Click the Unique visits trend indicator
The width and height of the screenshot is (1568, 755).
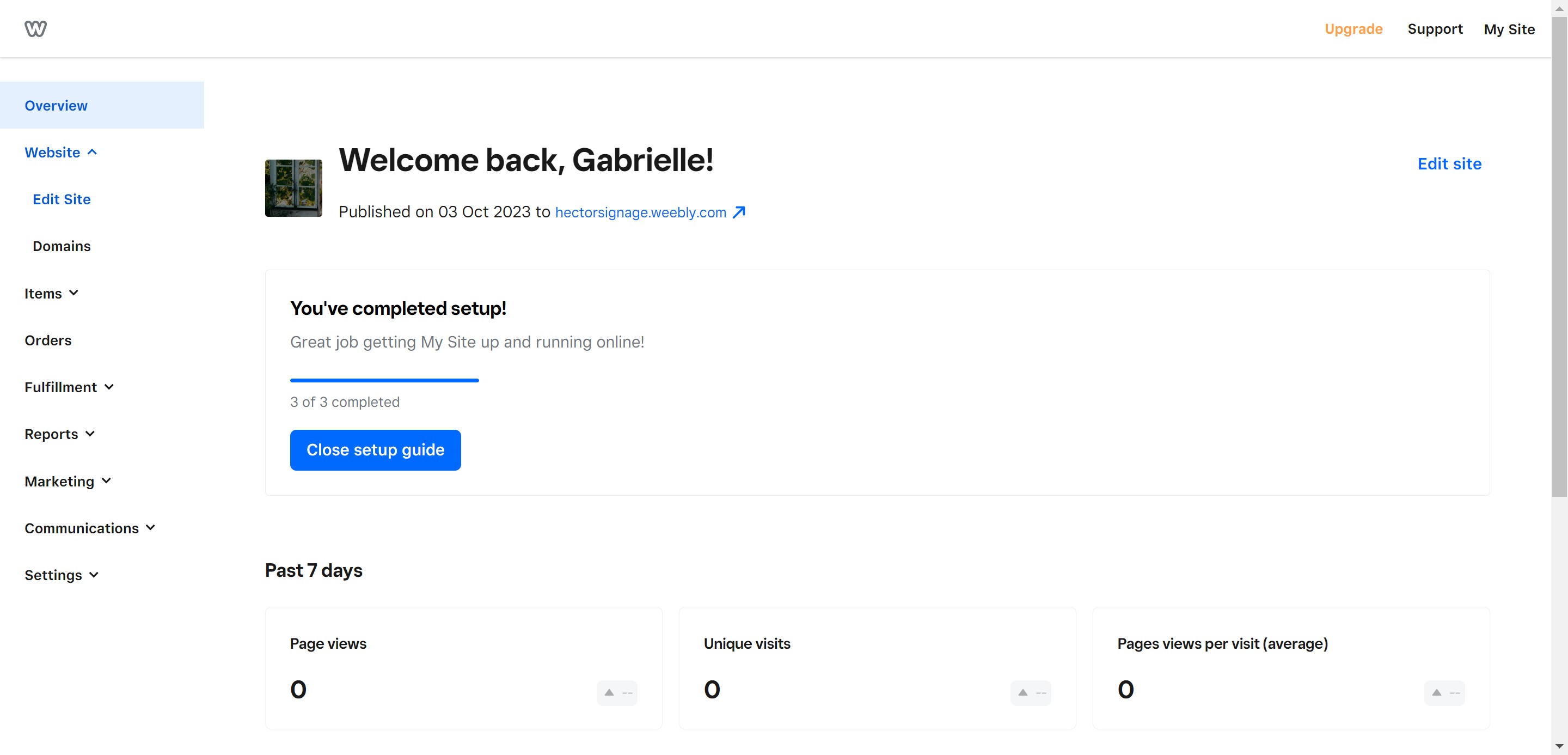pos(1031,692)
